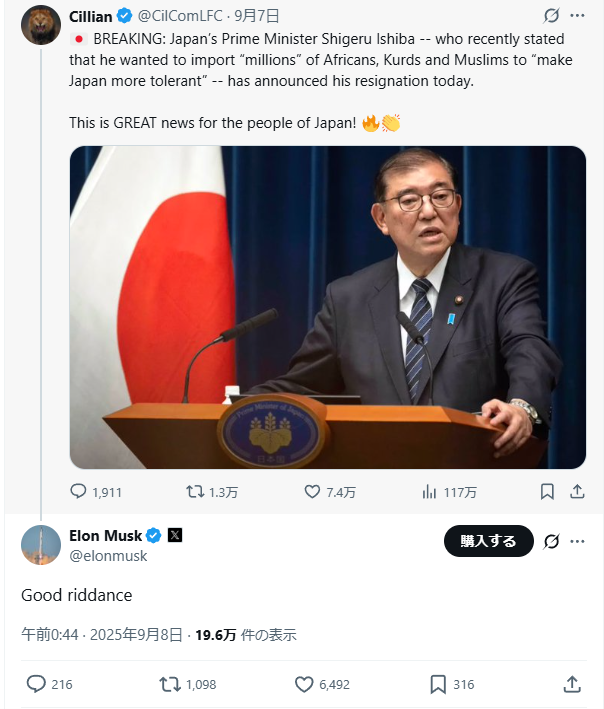The image size is (604, 709).
Task: Repost Elon Musk's post with 1,098 reposts
Action: tap(170, 684)
